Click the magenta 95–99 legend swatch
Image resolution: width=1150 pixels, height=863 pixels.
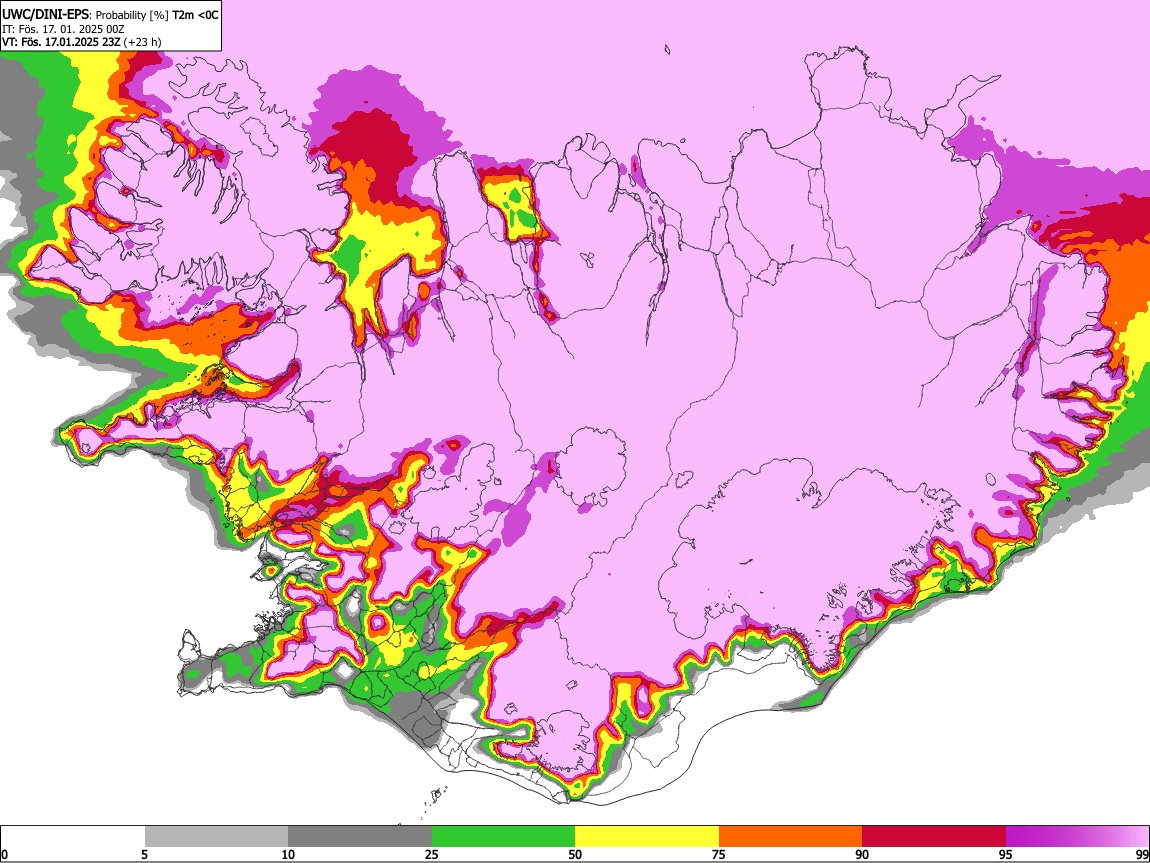click(x=1077, y=837)
